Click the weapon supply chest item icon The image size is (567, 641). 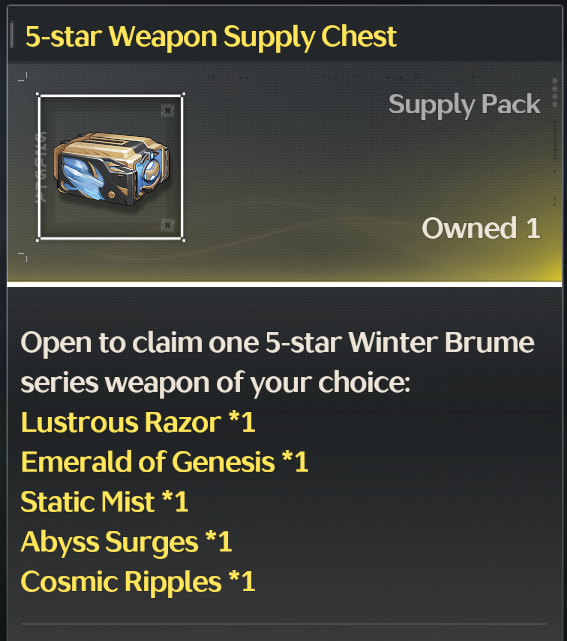pos(110,167)
